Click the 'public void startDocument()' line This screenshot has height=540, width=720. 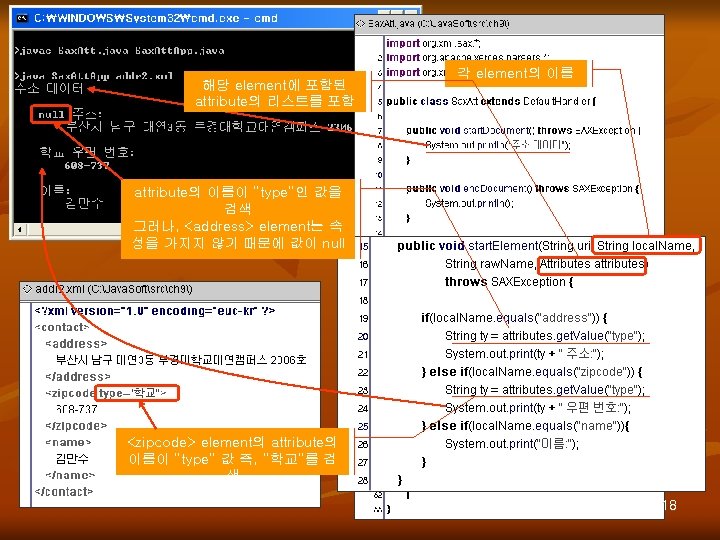(523, 130)
